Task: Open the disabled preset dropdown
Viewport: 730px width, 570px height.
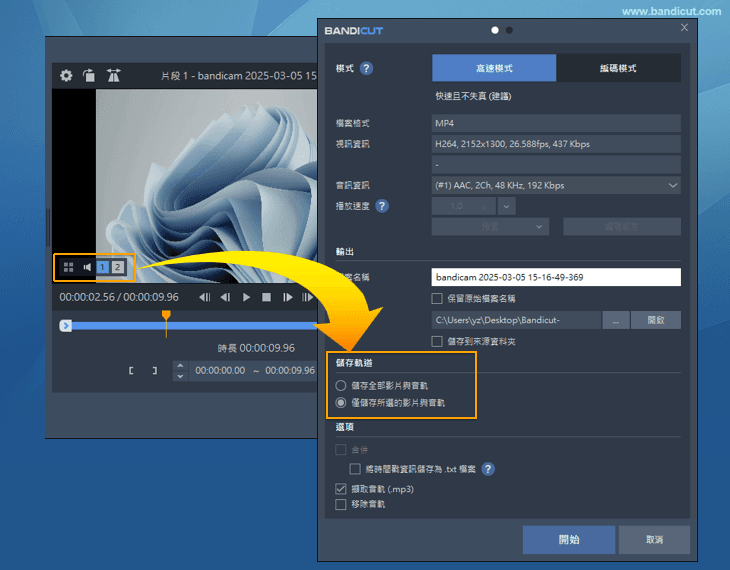Action: (490, 227)
